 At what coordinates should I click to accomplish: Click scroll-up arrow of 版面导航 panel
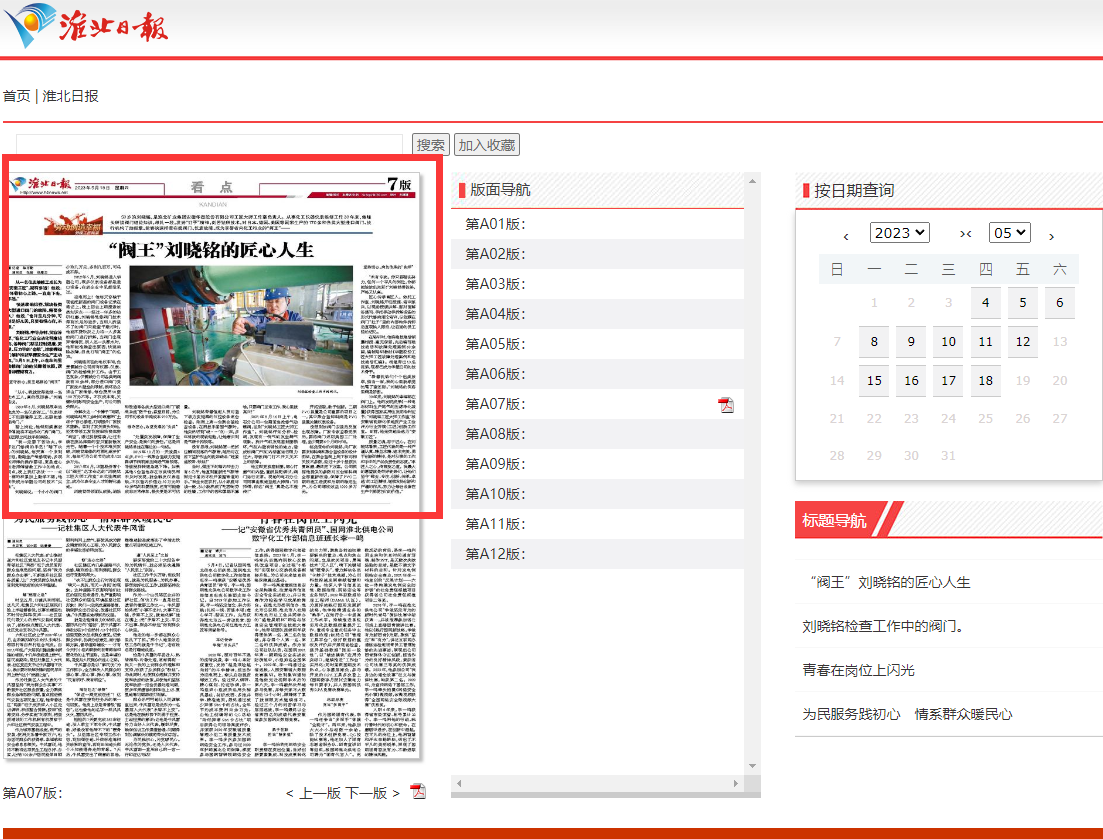pyautogui.click(x=753, y=180)
